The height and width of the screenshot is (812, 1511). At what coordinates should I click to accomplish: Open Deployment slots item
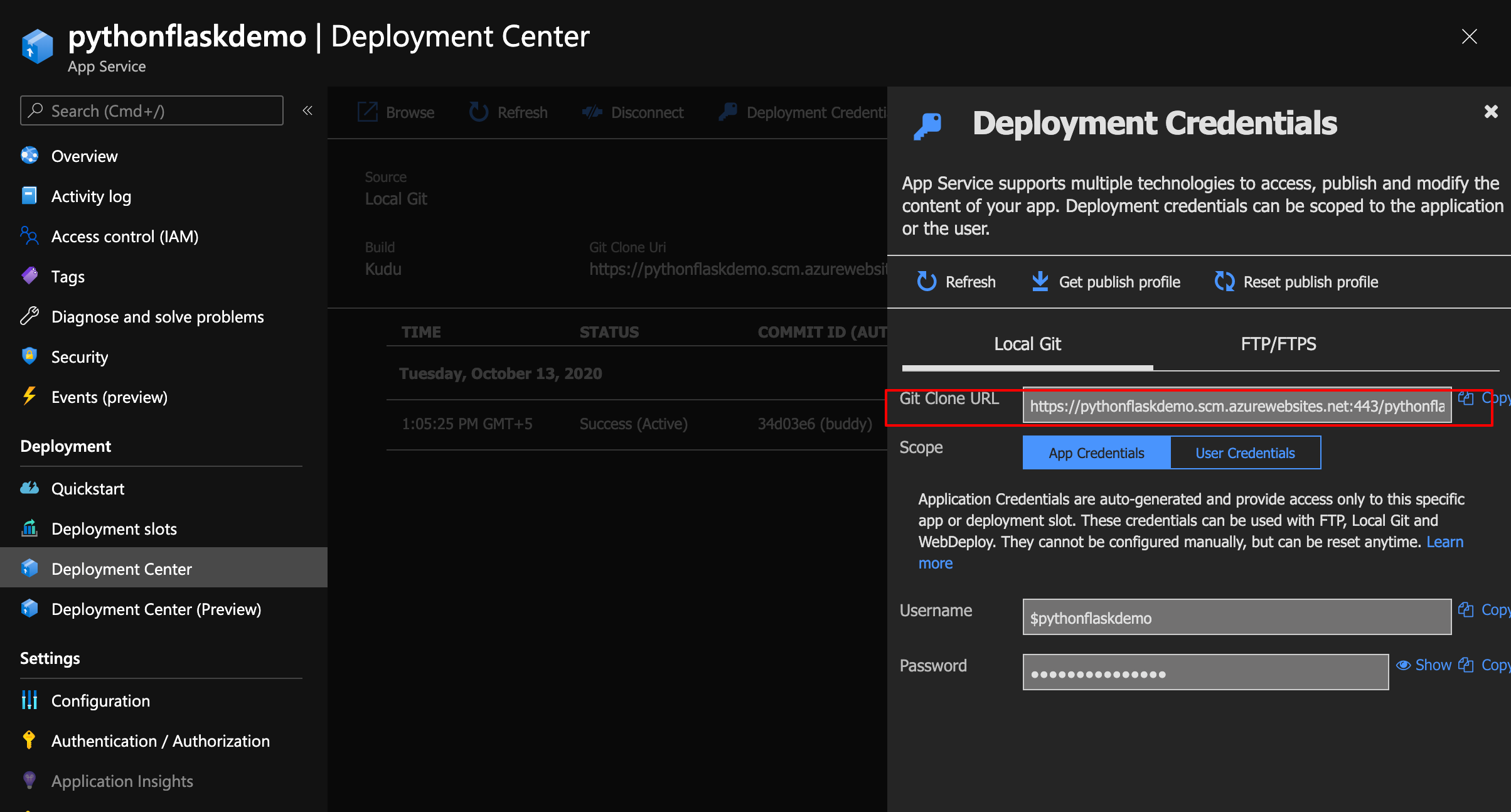pos(114,529)
